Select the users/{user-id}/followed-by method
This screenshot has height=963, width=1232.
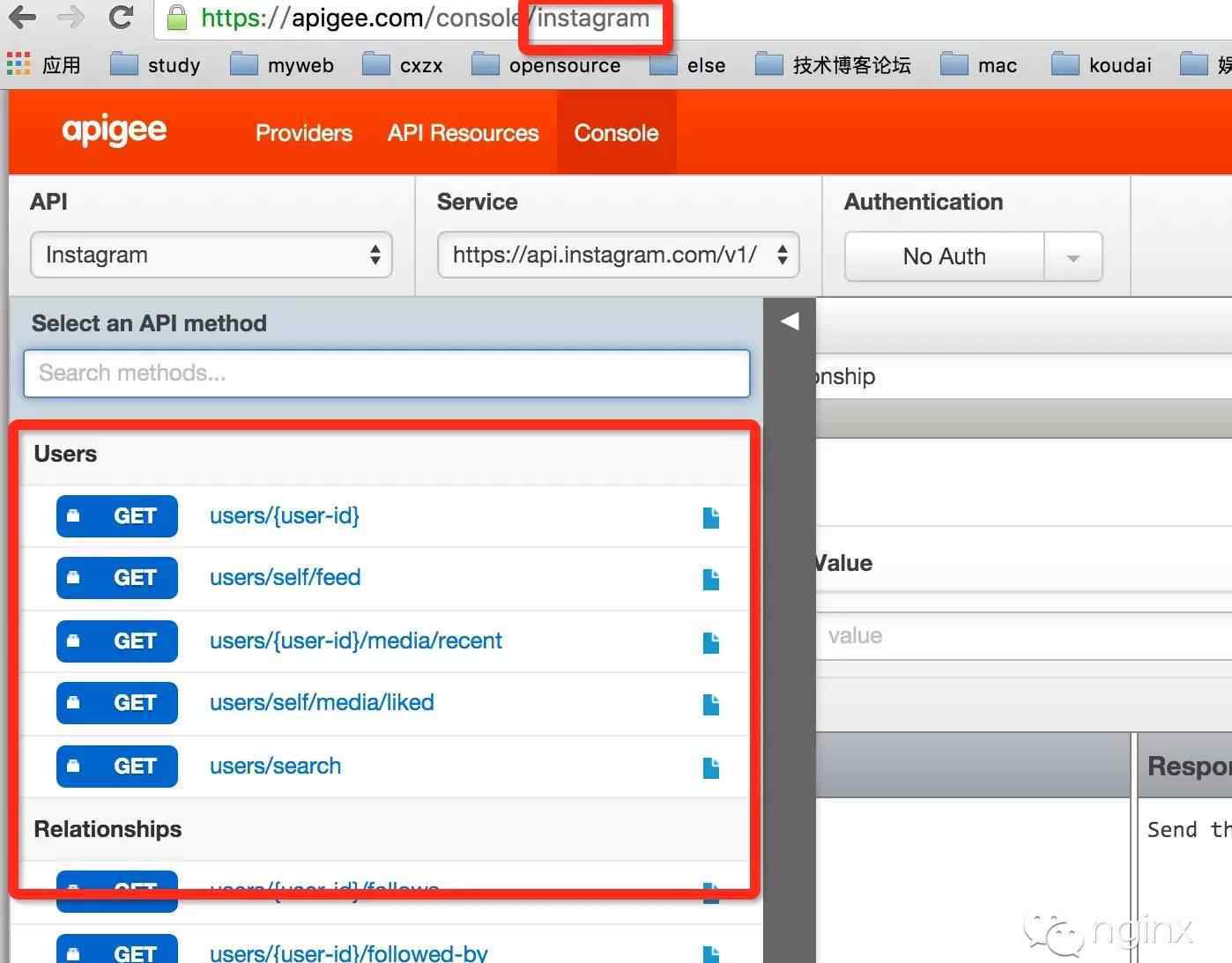(x=349, y=952)
